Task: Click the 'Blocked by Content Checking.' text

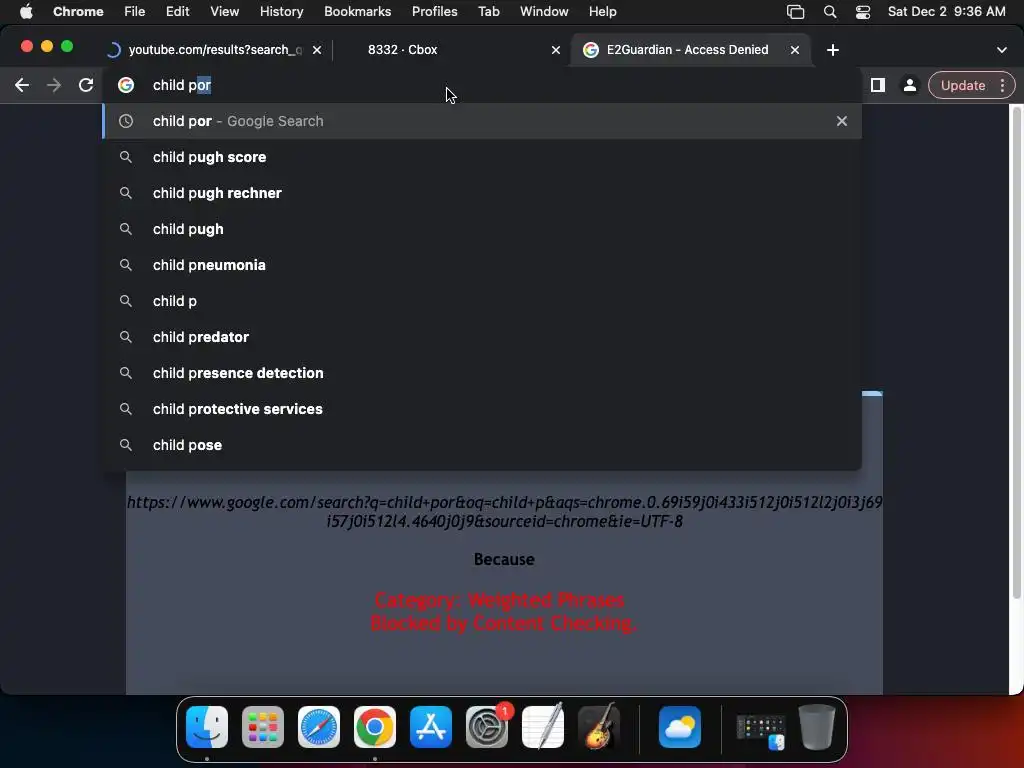Action: [x=504, y=623]
